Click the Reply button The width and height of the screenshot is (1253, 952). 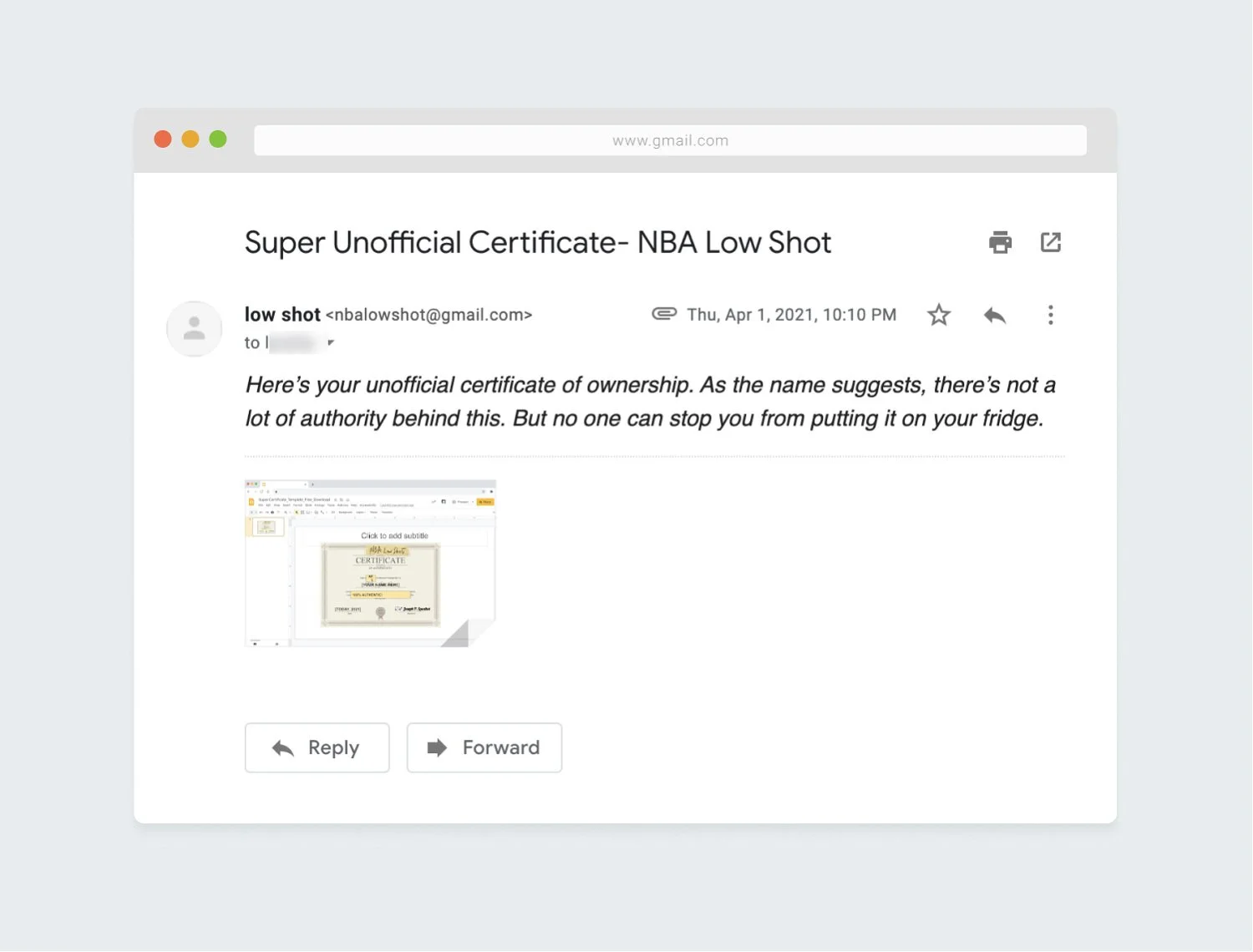(x=317, y=747)
